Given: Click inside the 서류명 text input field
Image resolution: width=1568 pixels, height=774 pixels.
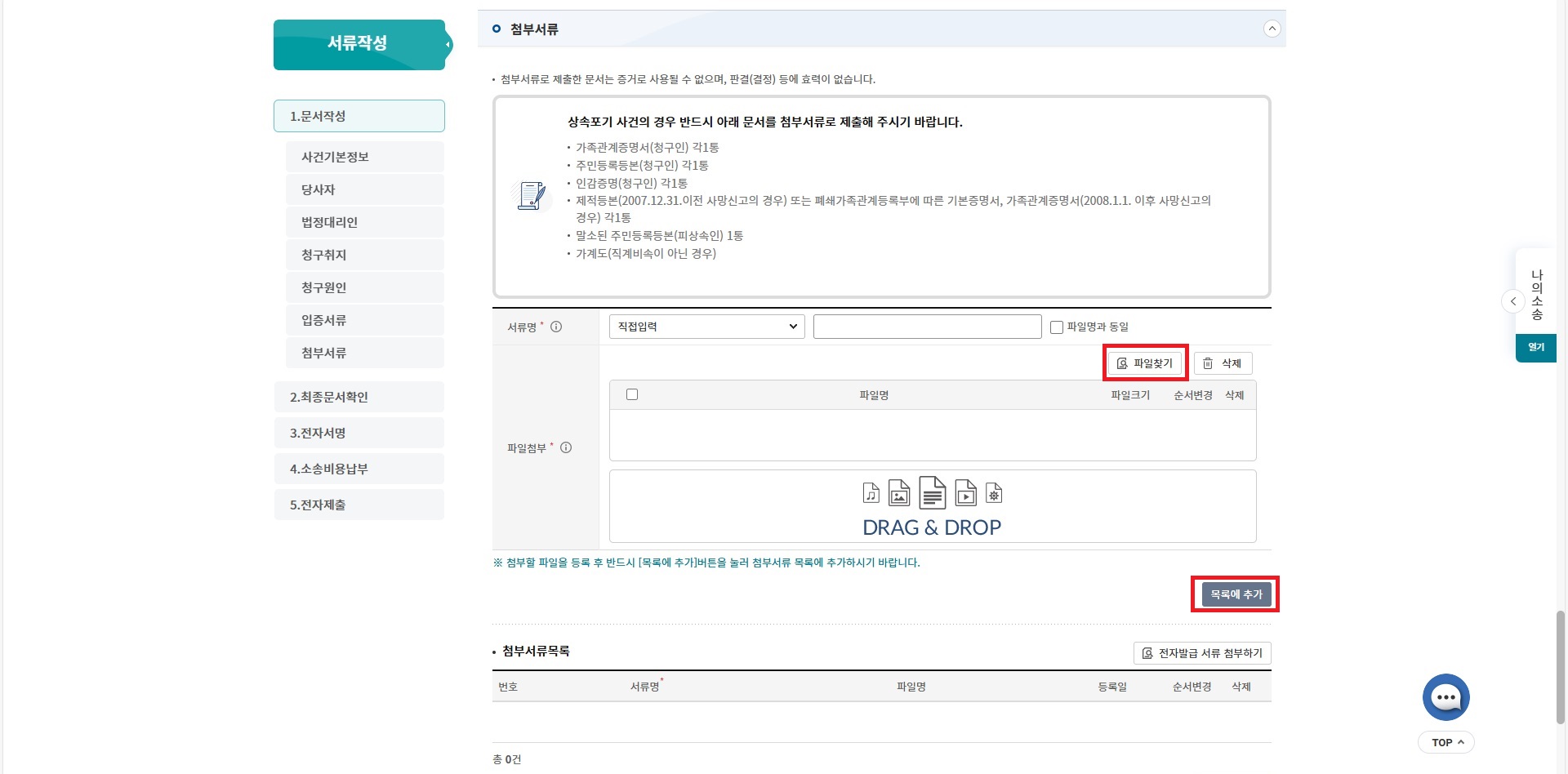Looking at the screenshot, I should [x=927, y=327].
